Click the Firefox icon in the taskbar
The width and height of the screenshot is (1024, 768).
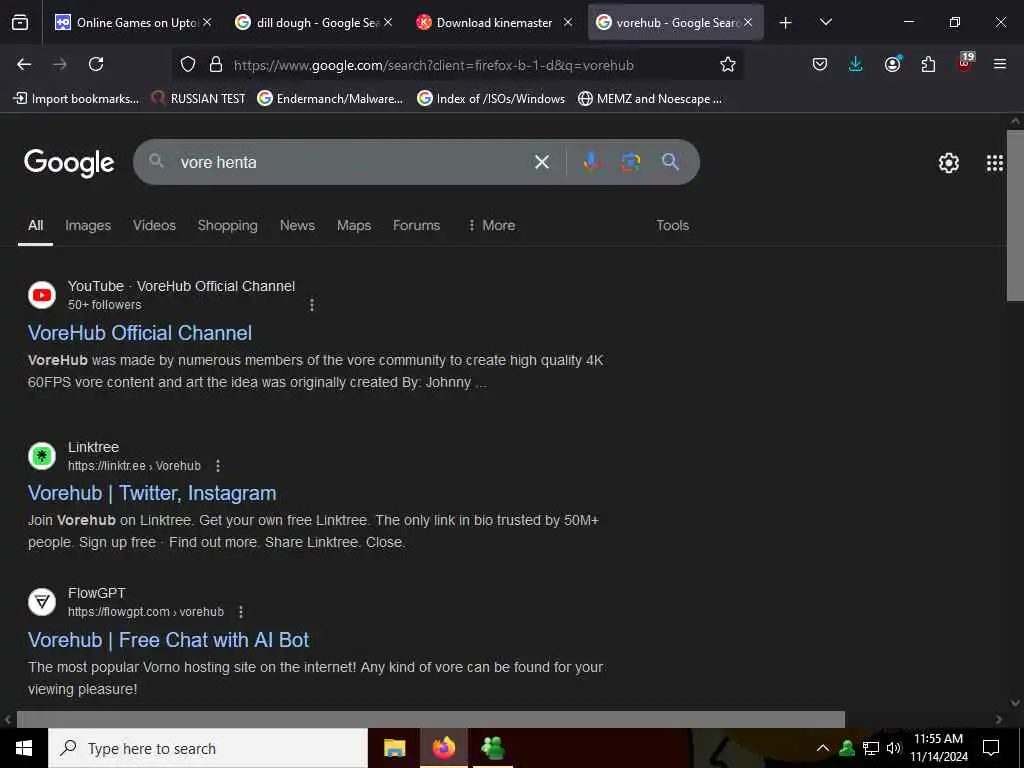pos(443,748)
